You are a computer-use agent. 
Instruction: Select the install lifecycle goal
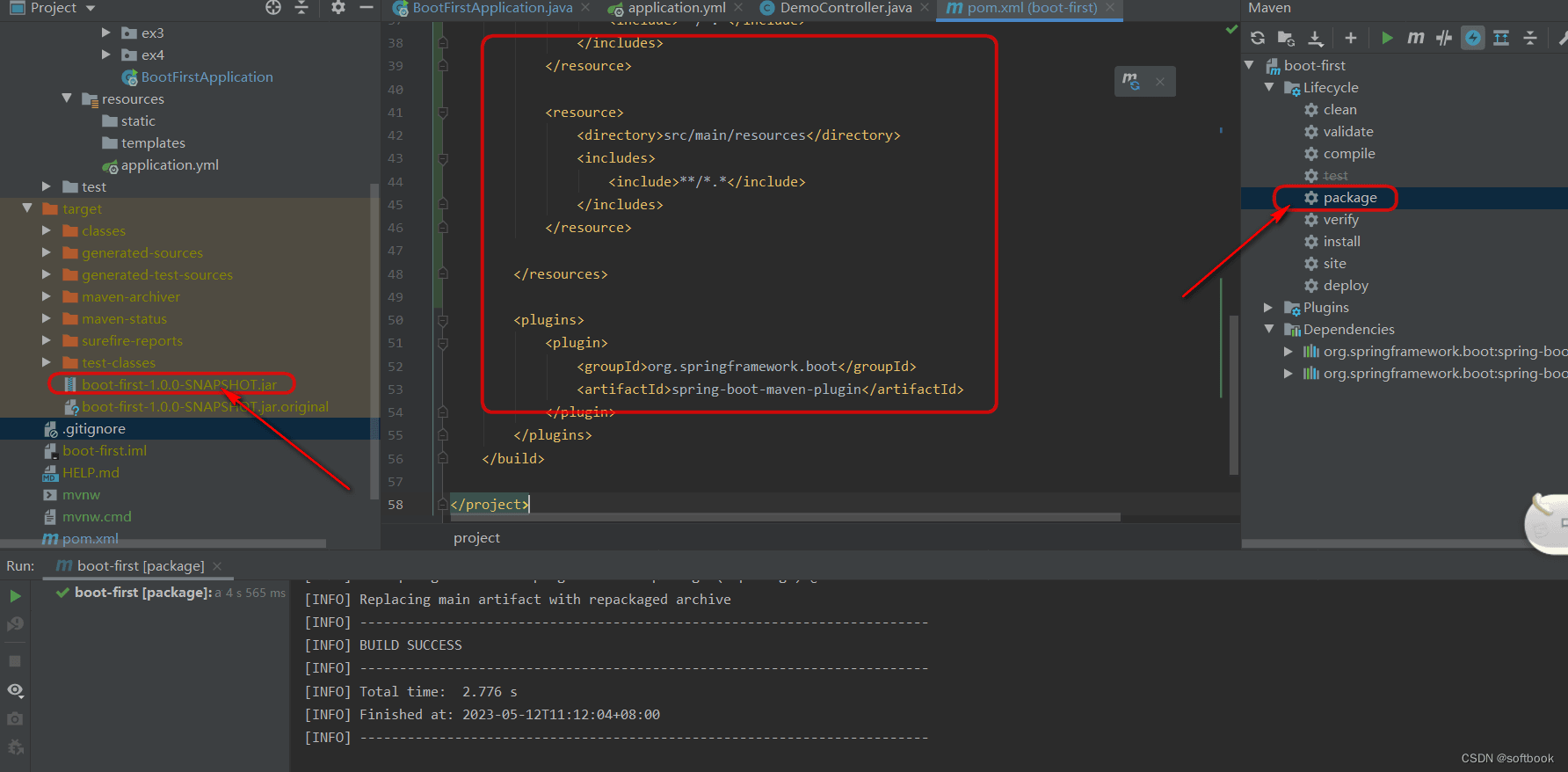tap(1341, 242)
